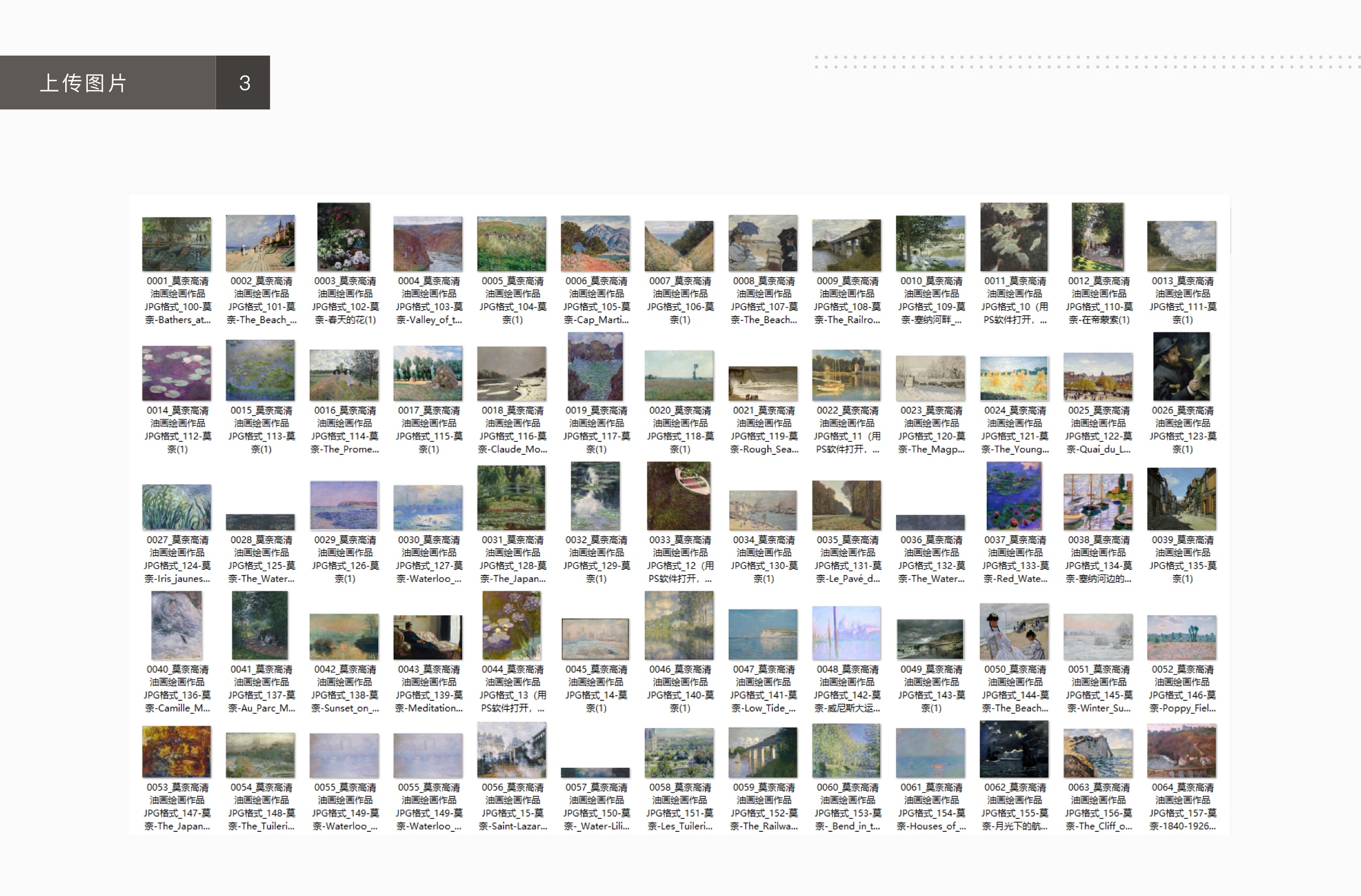Select 0053 The_Japan red bridge painting
Image resolution: width=1361 pixels, height=896 pixels.
[x=176, y=751]
